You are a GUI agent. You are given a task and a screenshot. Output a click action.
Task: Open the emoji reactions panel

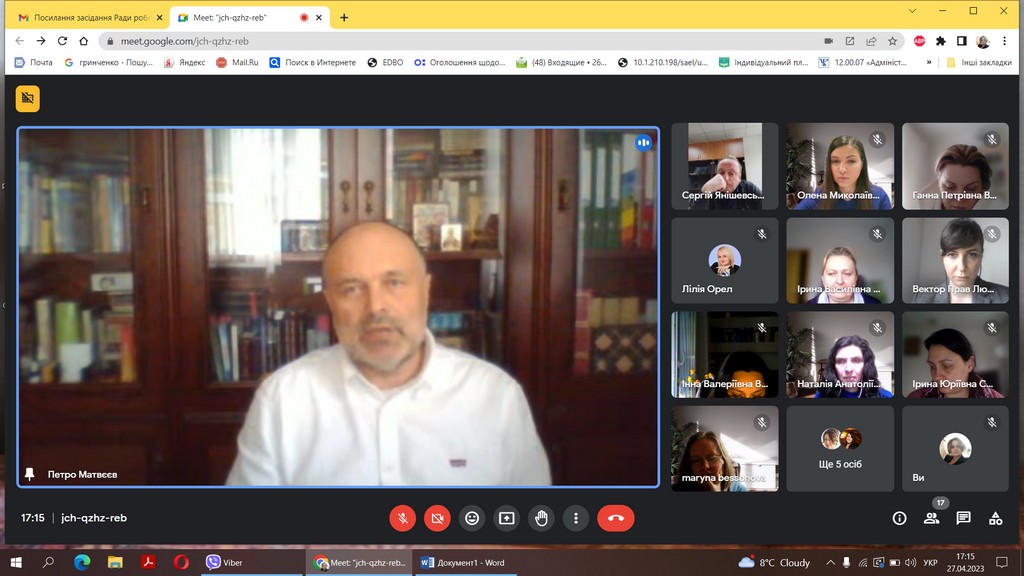coord(472,518)
